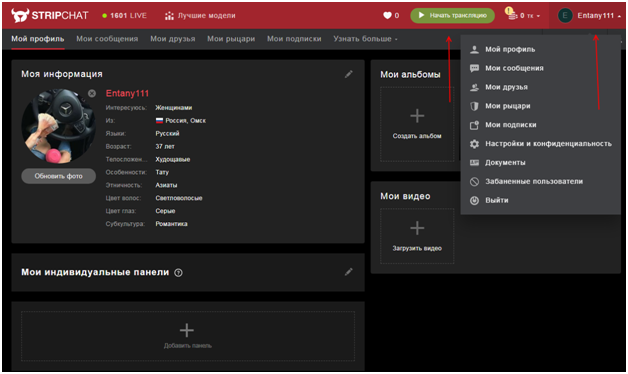Open the Мои подписки tab

(x=294, y=39)
